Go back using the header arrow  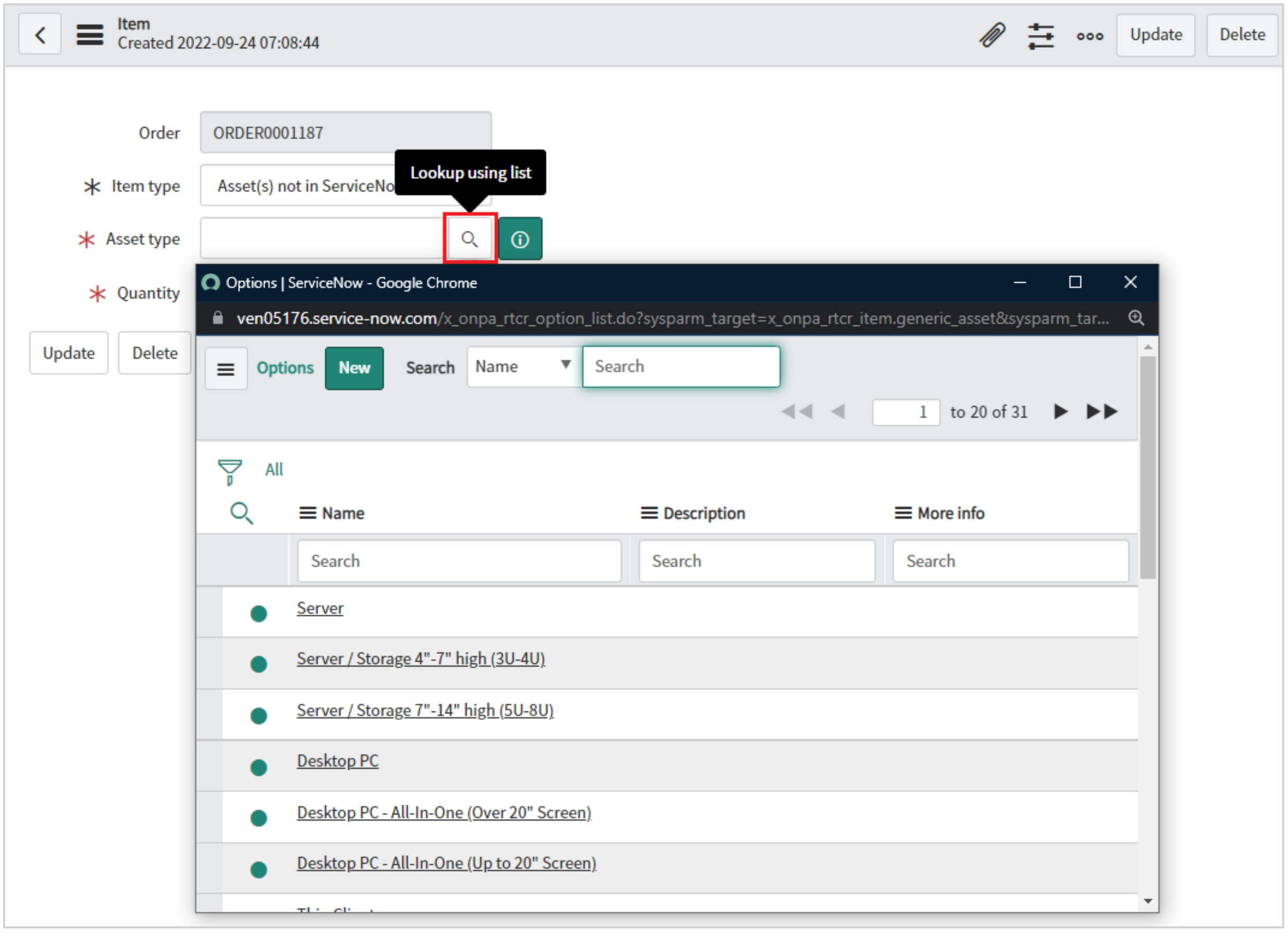40,34
